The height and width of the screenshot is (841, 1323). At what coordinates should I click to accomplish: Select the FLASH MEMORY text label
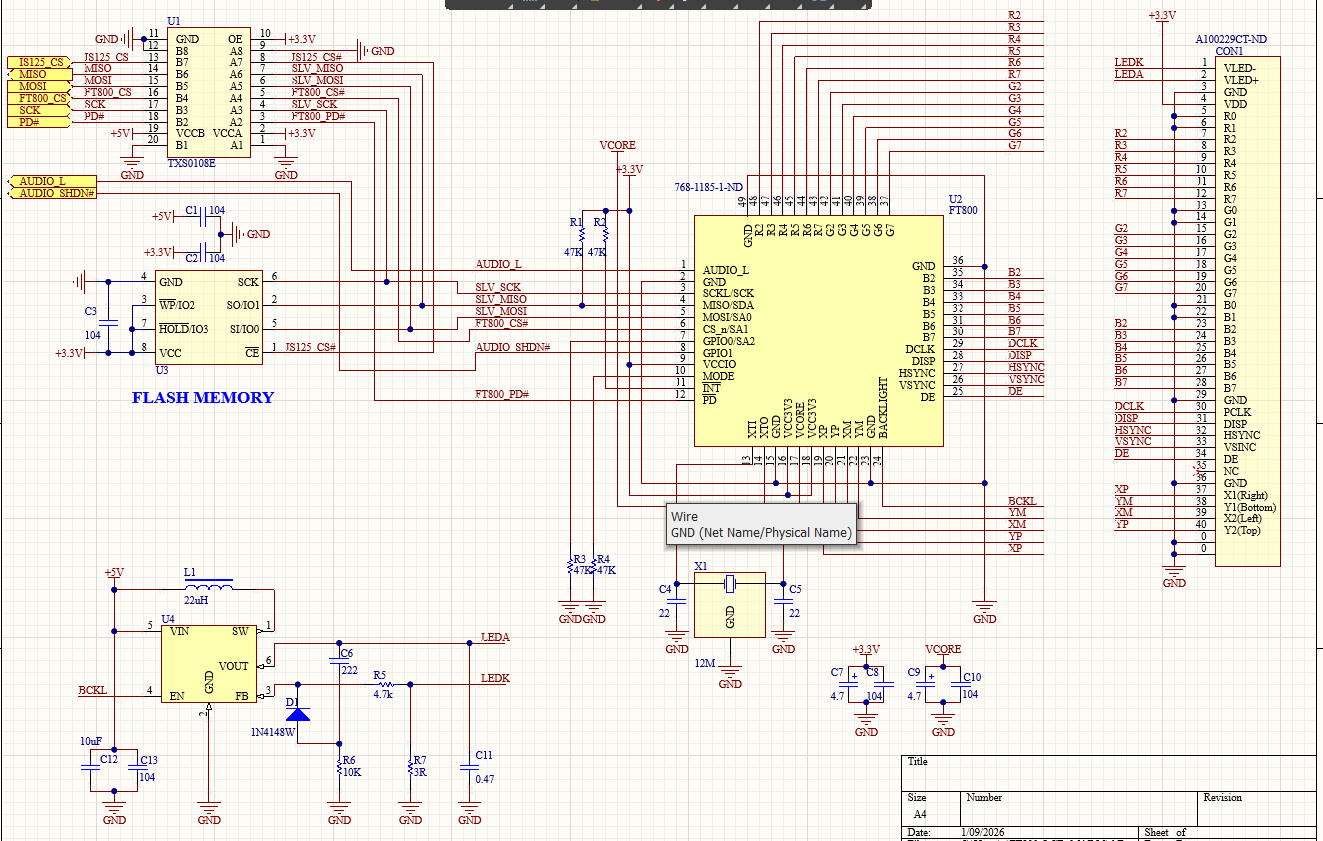[x=203, y=398]
